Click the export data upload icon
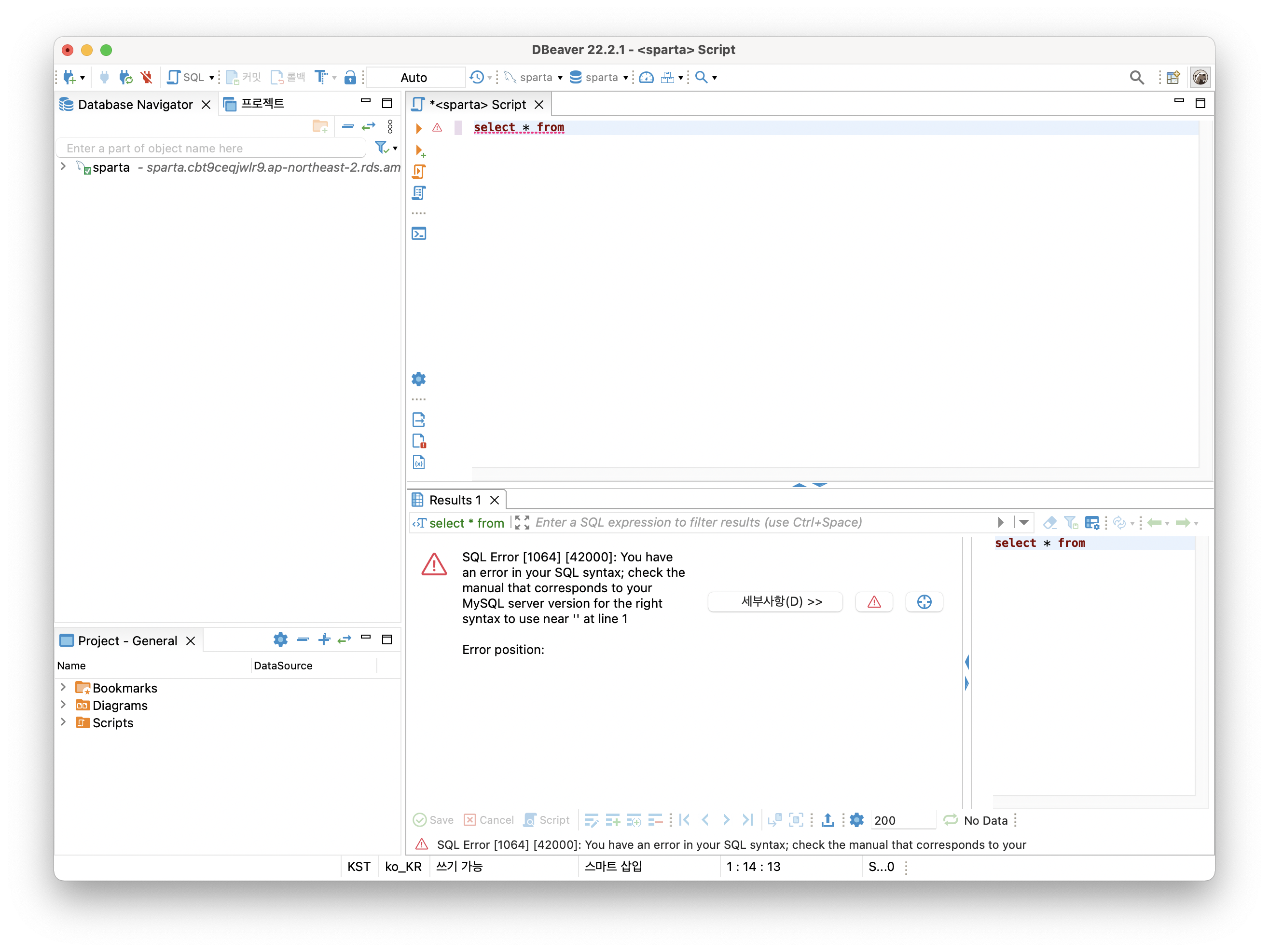The image size is (1269, 952). pos(828,820)
